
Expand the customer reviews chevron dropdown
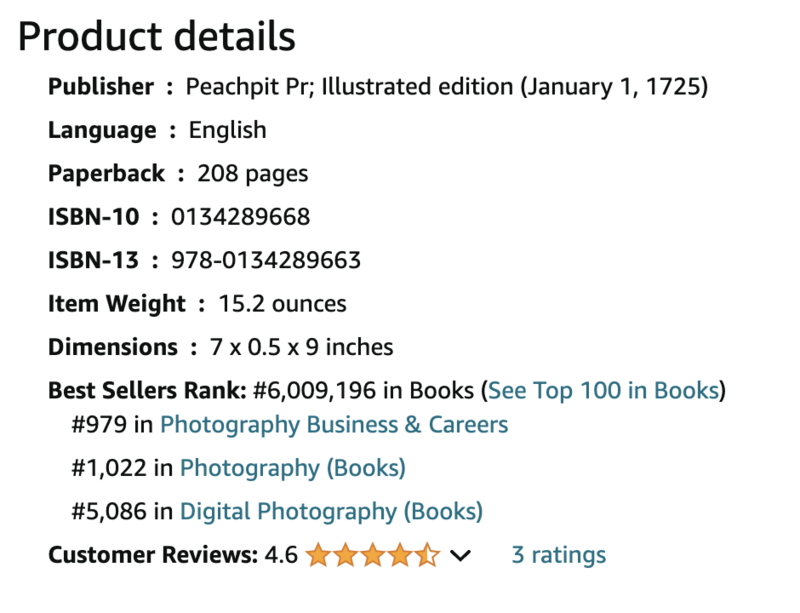(x=460, y=555)
